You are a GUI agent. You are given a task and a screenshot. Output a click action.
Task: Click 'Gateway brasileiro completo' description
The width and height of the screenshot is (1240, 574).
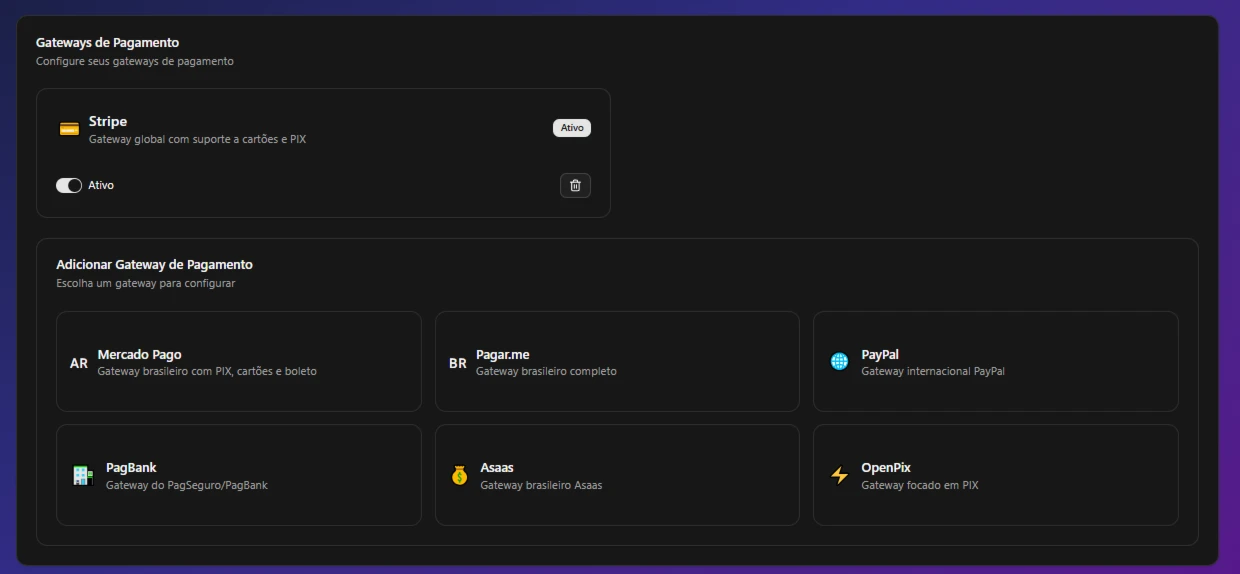click(x=546, y=371)
